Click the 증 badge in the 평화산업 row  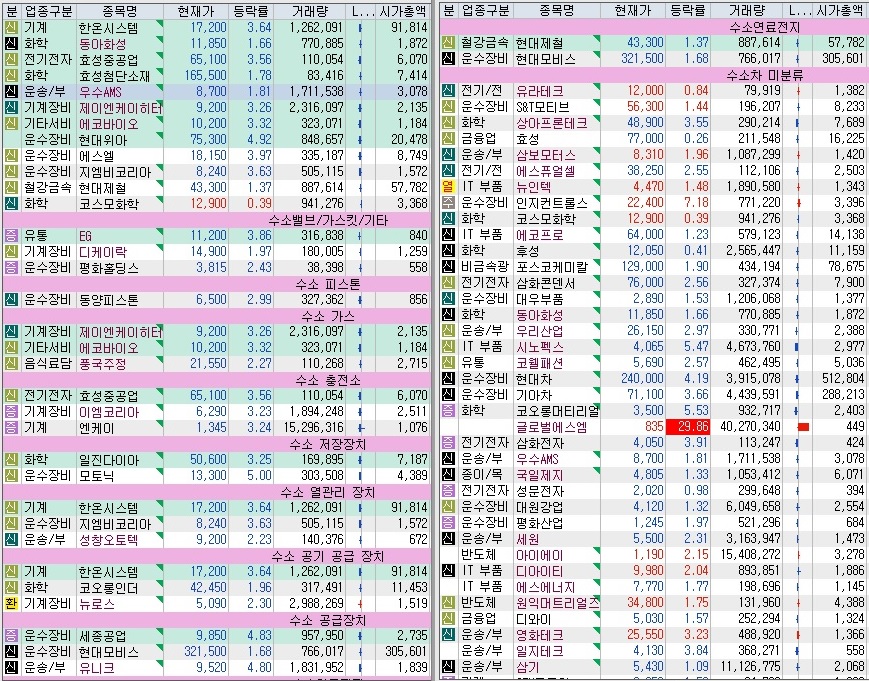pos(448,523)
